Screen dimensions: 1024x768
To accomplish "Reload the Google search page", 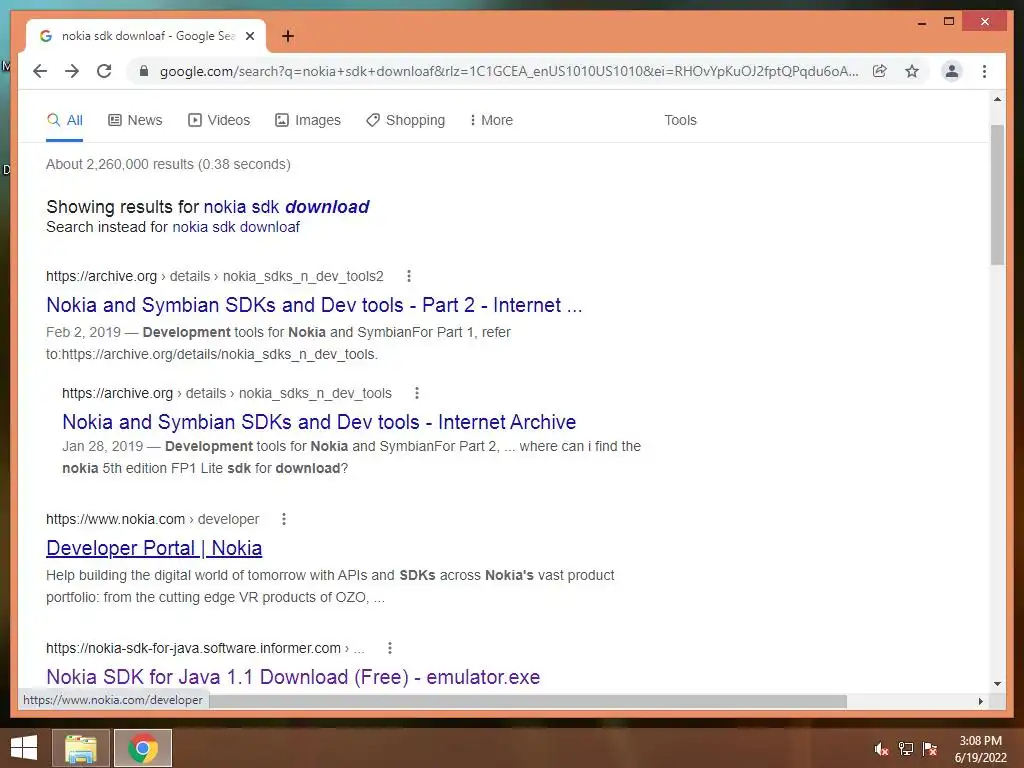I will 104,71.
